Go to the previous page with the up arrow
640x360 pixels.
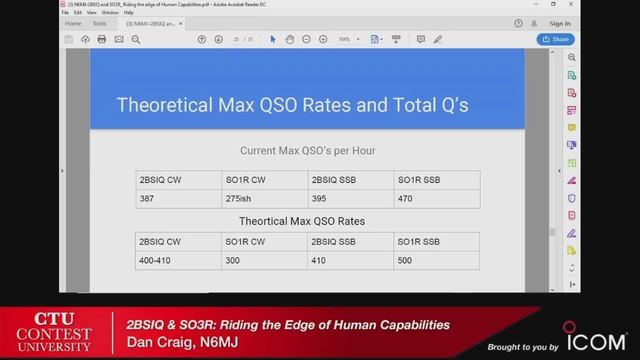[202, 39]
